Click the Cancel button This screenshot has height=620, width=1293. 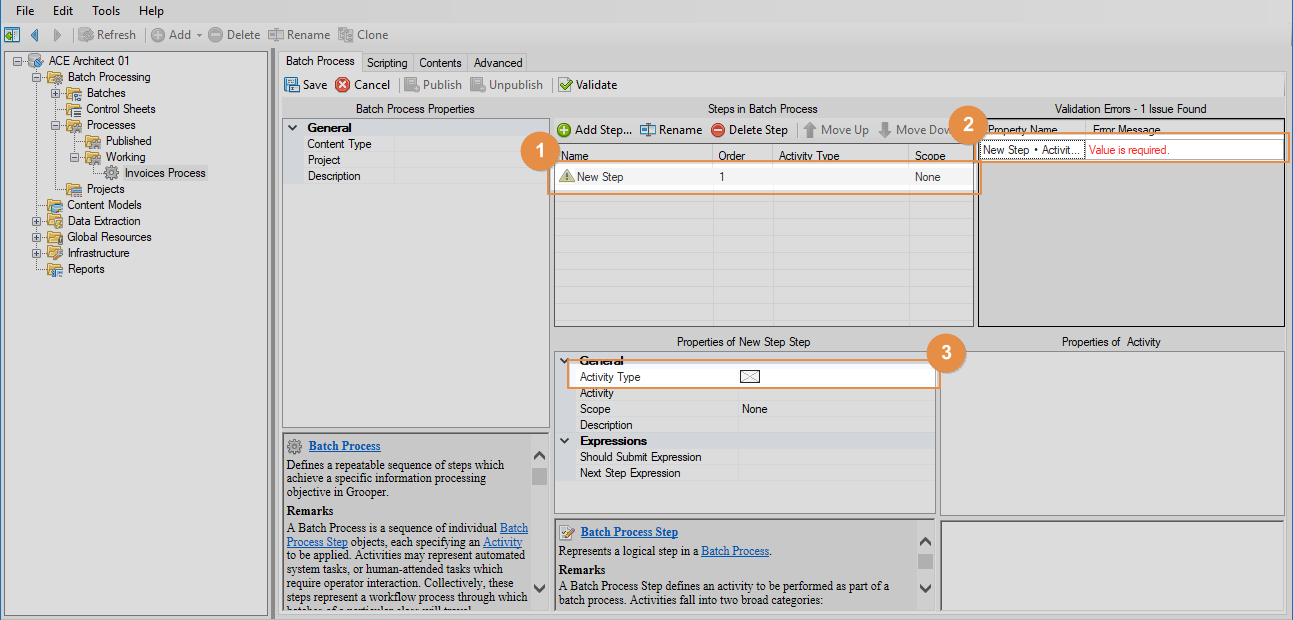363,85
